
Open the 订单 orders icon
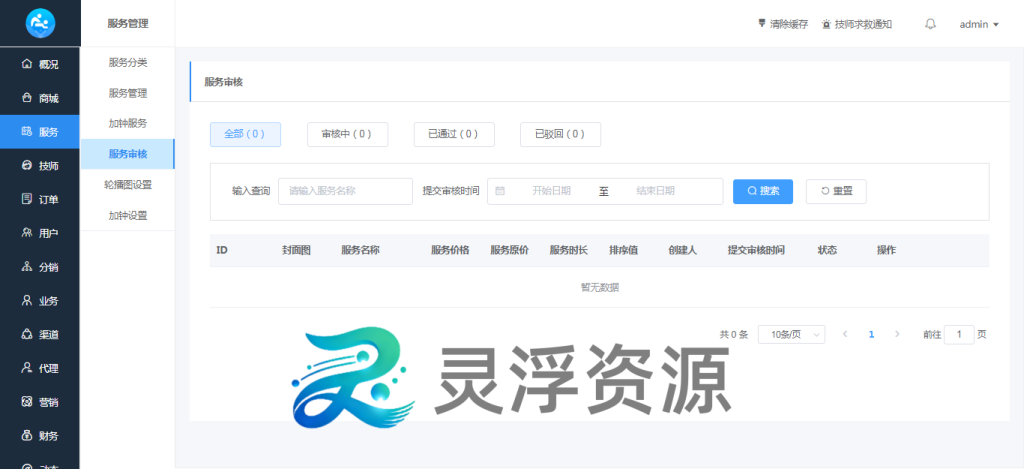coord(27,199)
